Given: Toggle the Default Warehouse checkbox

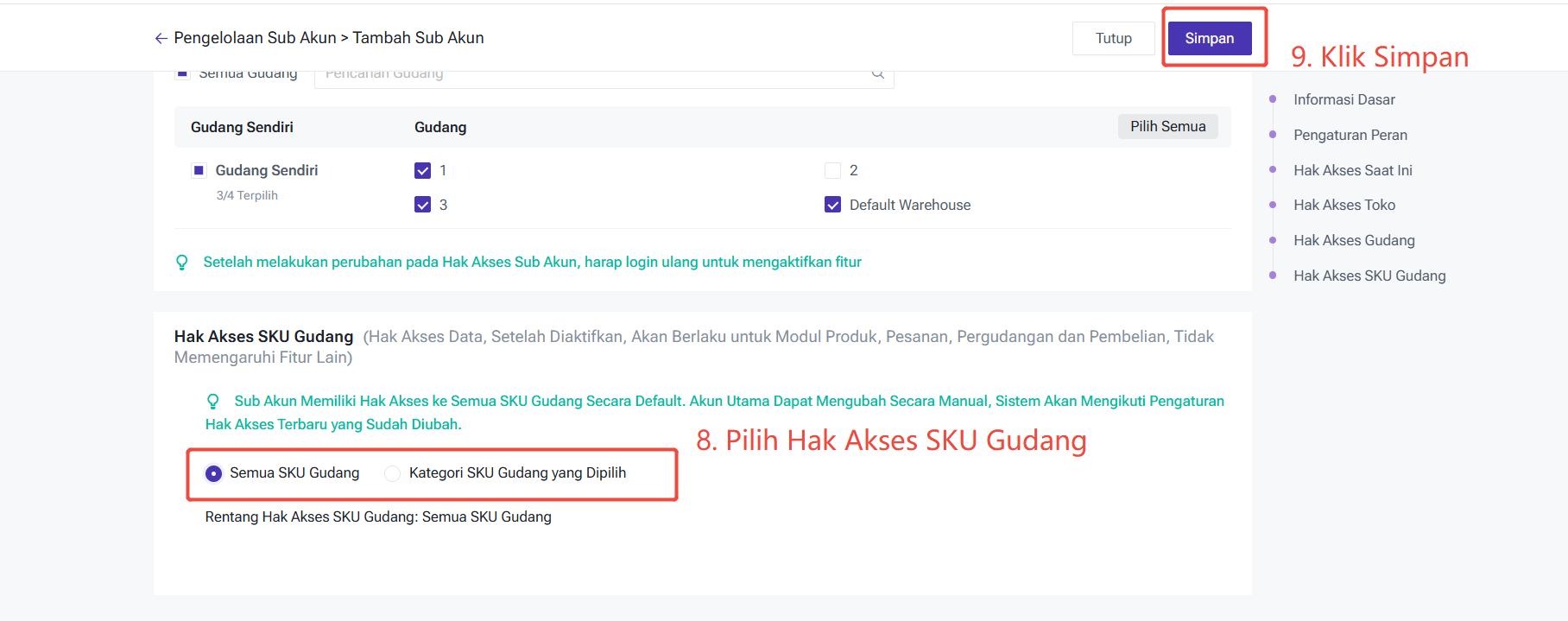Looking at the screenshot, I should [832, 205].
